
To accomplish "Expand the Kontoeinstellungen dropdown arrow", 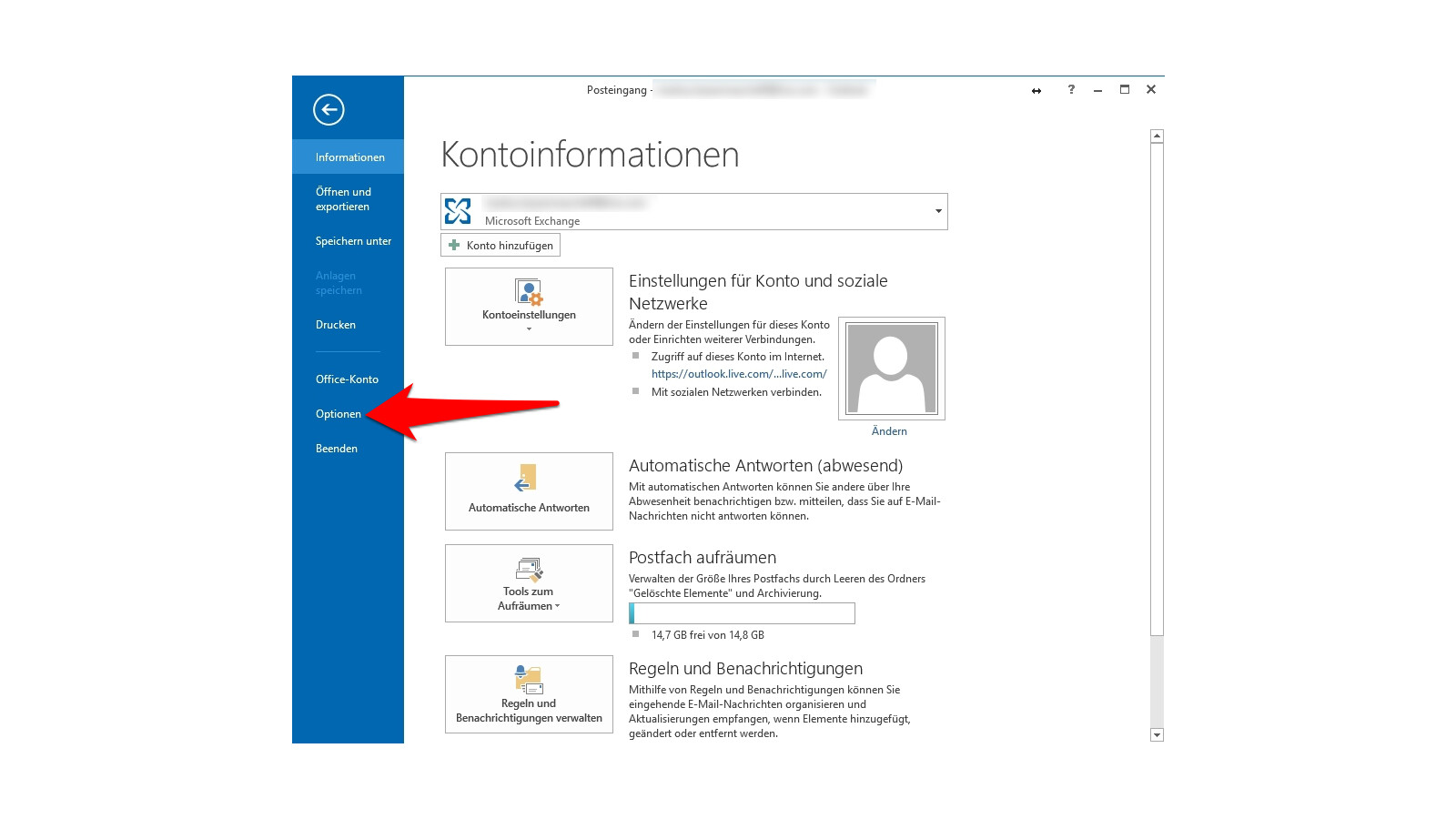I will [529, 329].
